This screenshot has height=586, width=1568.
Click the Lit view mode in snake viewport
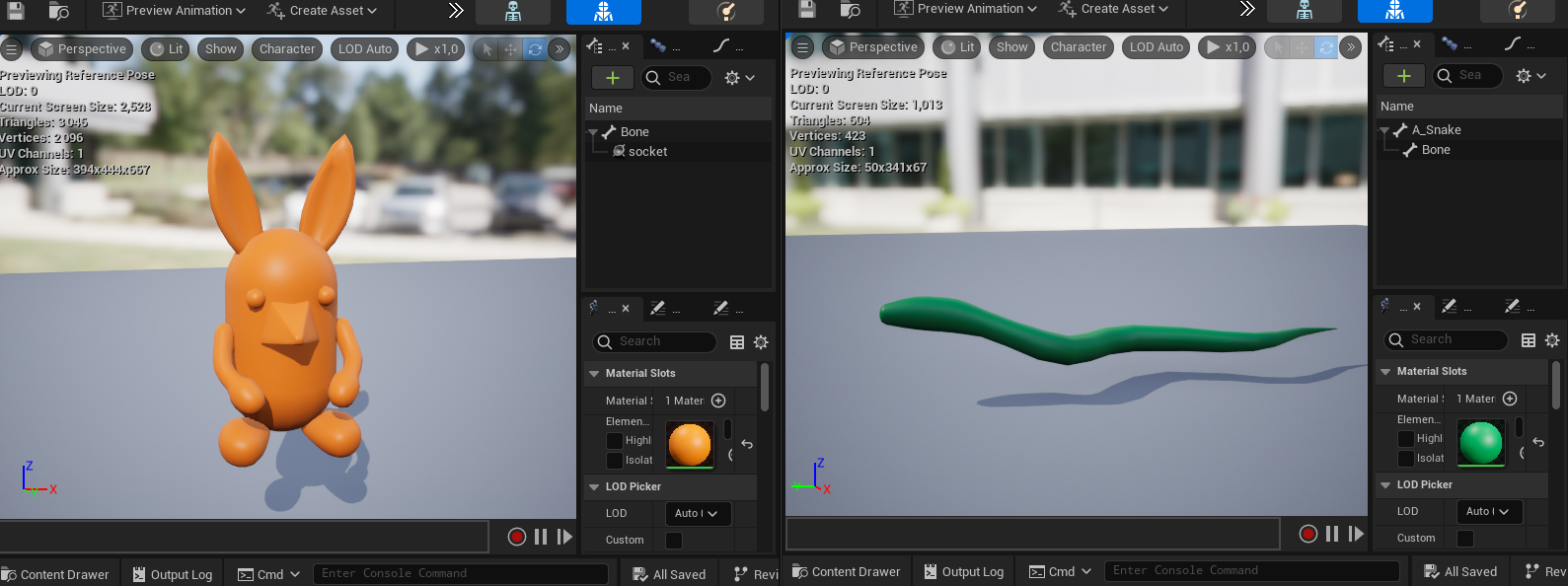pos(957,47)
